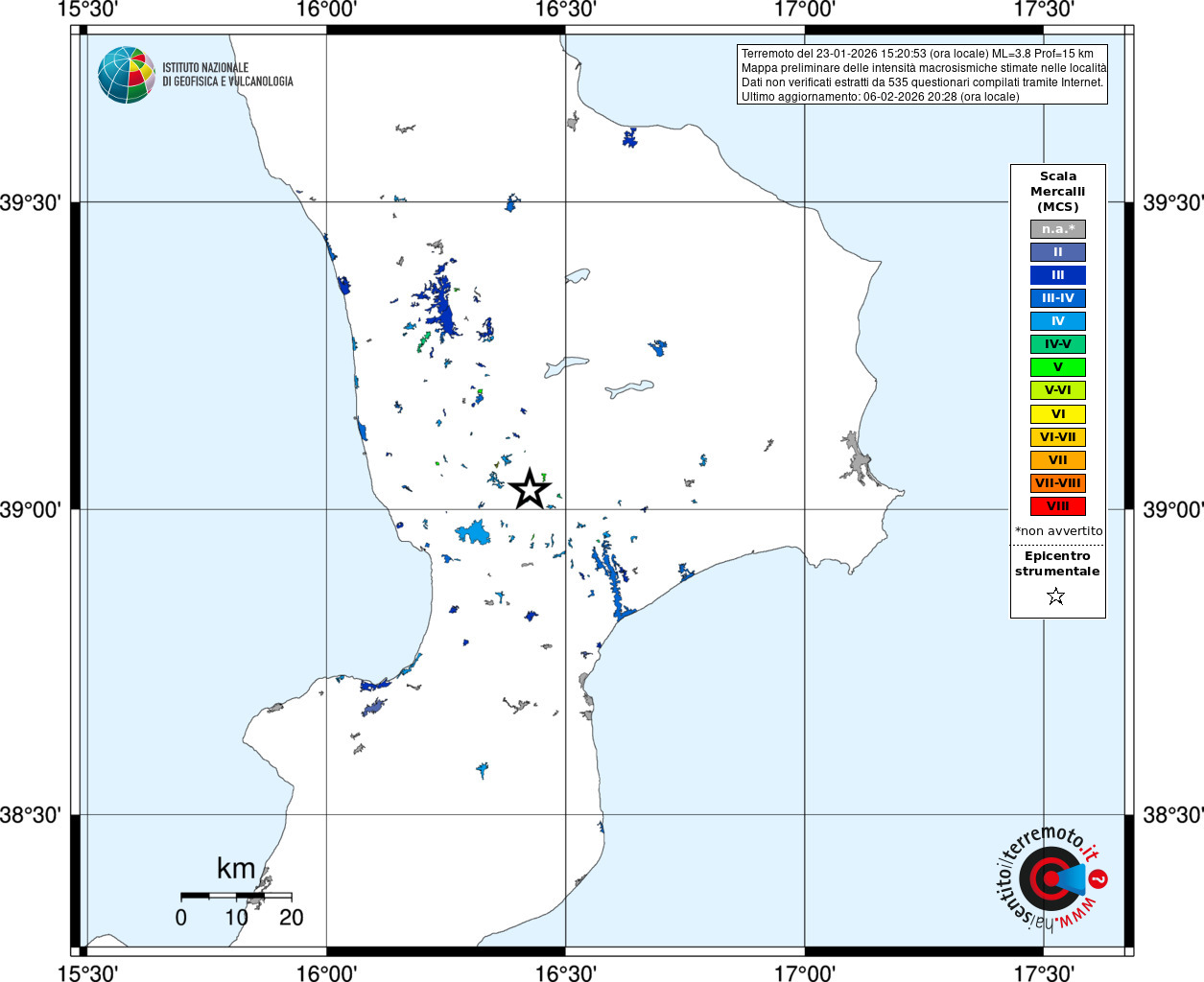The image size is (1204, 982).
Task: Click the left 39°30' latitude label
Action: click(x=31, y=202)
